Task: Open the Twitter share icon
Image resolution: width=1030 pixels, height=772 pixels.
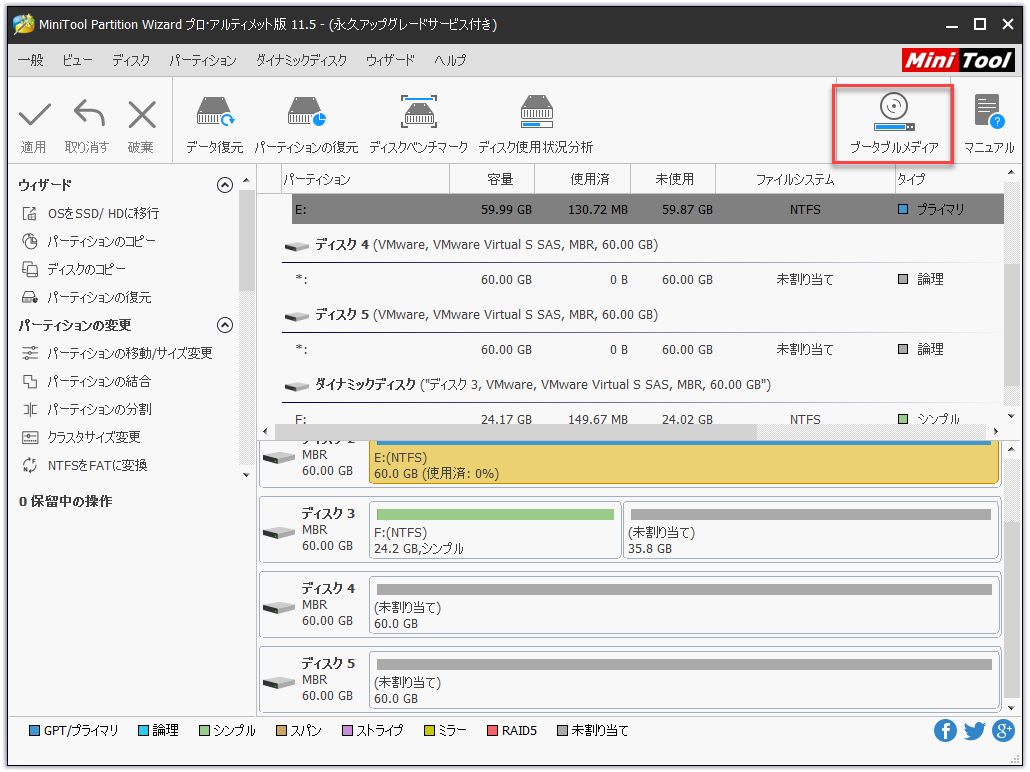Action: coord(974,731)
